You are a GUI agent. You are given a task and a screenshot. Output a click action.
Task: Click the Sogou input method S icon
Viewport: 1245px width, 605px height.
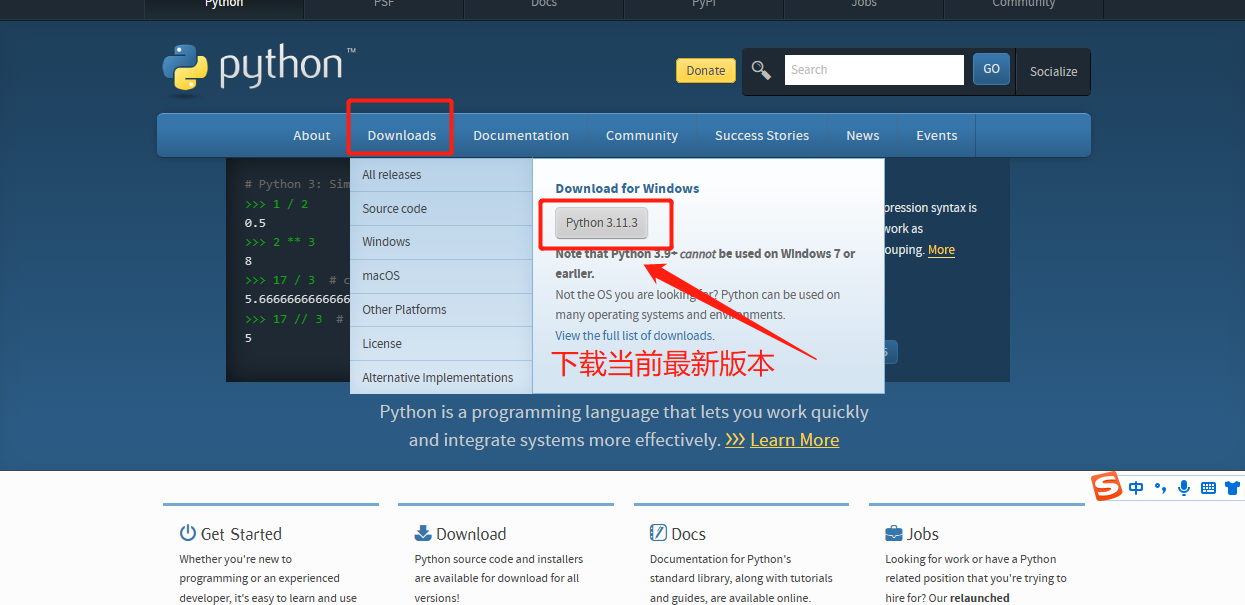point(1106,487)
